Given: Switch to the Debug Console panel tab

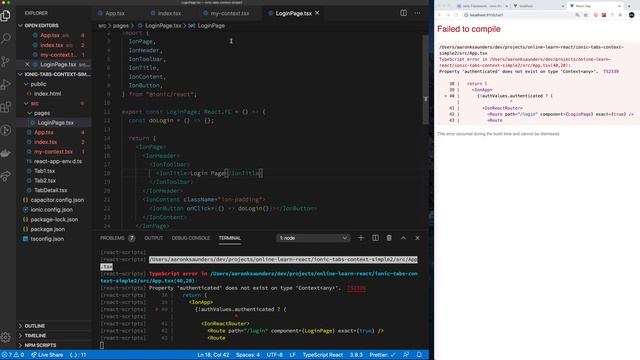Looking at the screenshot, I should pos(191,238).
